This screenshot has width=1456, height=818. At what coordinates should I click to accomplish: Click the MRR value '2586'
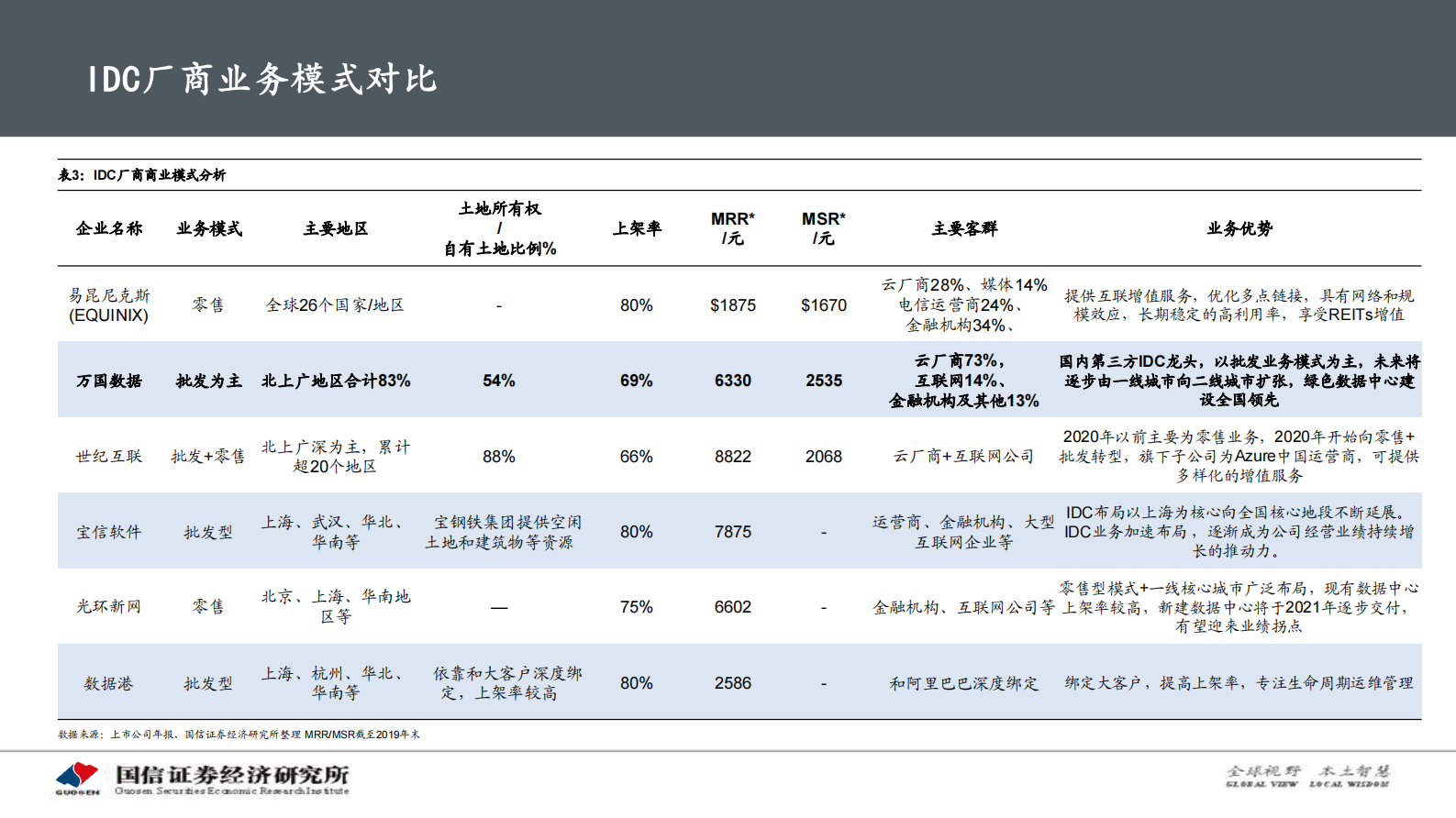[733, 683]
